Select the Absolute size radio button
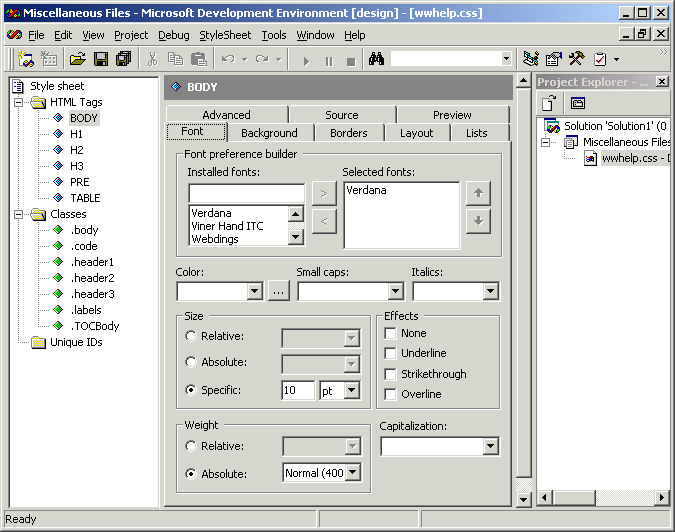The height and width of the screenshot is (532, 675). (191, 362)
